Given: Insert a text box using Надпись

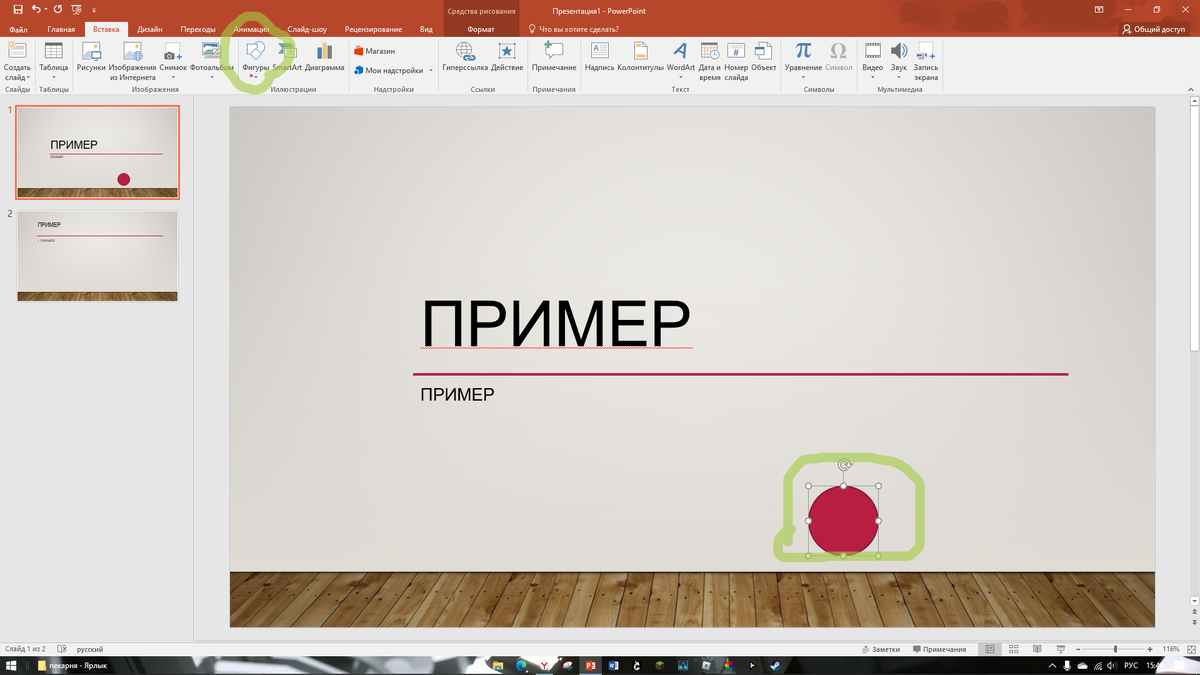Looking at the screenshot, I should click(599, 59).
